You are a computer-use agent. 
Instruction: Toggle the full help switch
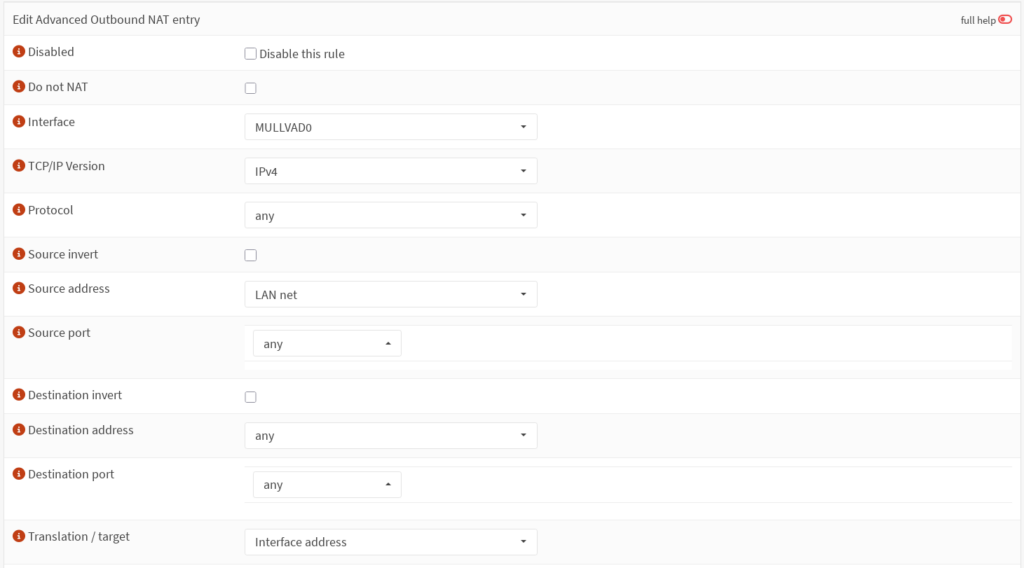(x=1005, y=20)
